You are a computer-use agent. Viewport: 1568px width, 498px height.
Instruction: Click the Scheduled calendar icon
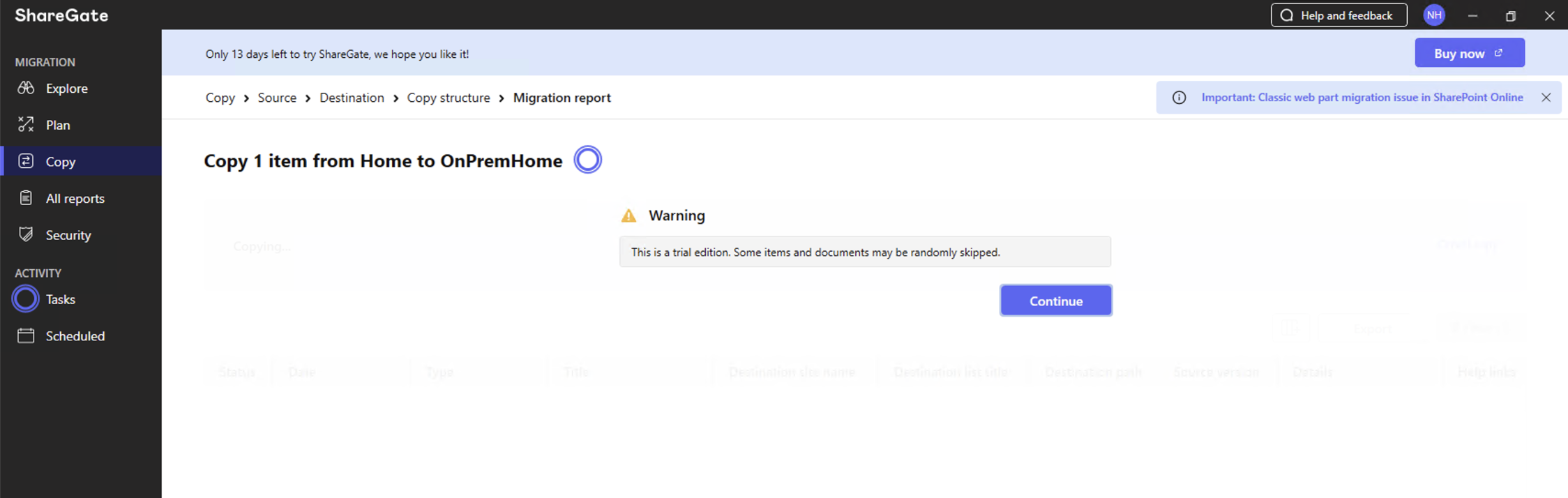coord(26,335)
